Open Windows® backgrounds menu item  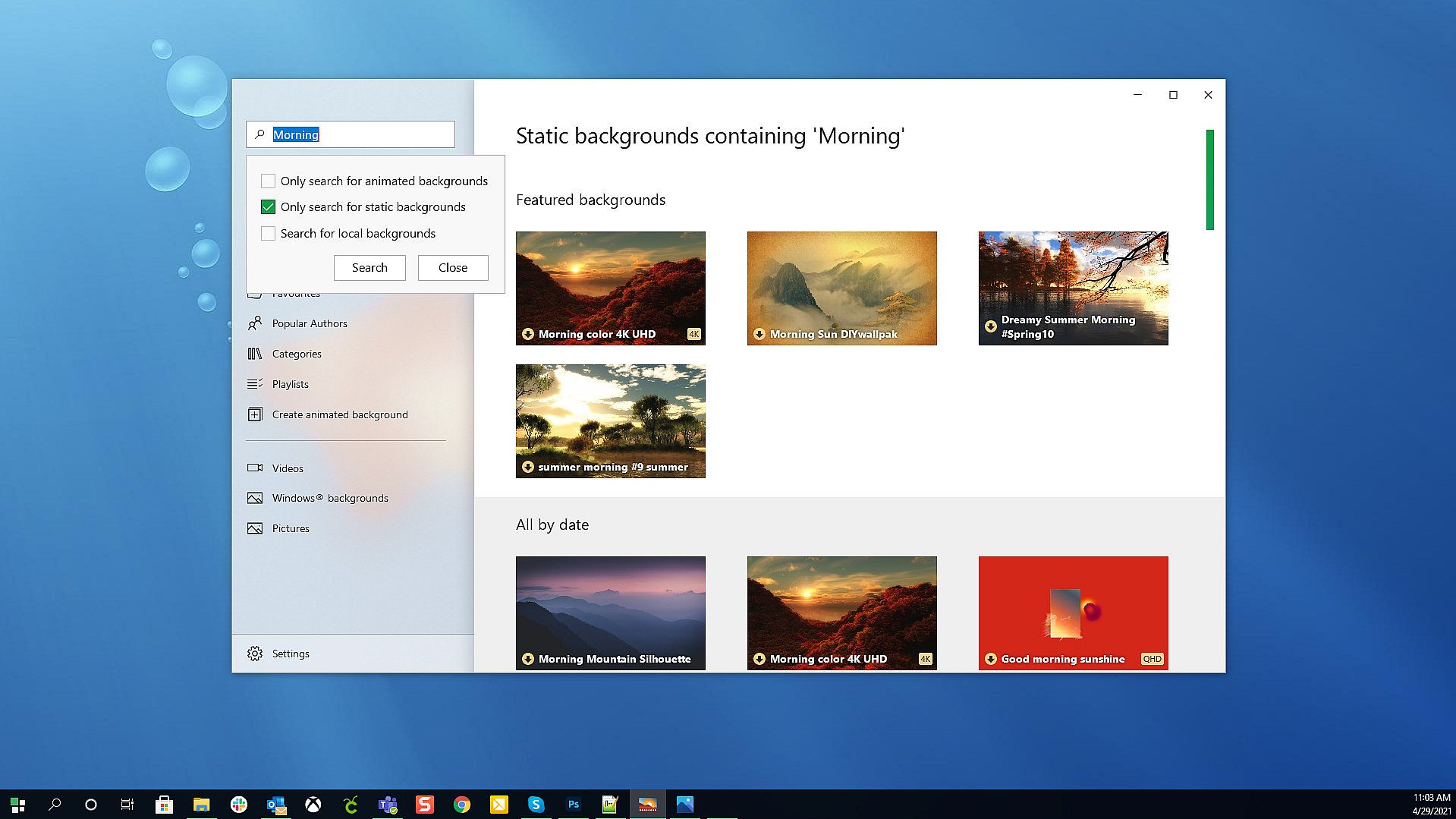pos(329,498)
